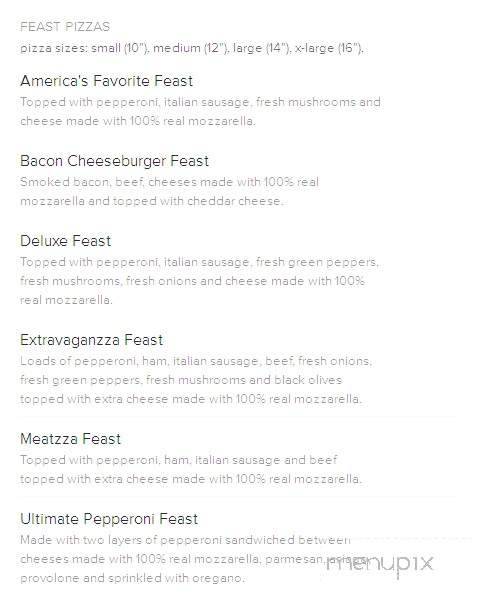The width and height of the screenshot is (500, 604).
Task: Click the Extravaganzza loads of pepperoni description
Action: coord(196,380)
